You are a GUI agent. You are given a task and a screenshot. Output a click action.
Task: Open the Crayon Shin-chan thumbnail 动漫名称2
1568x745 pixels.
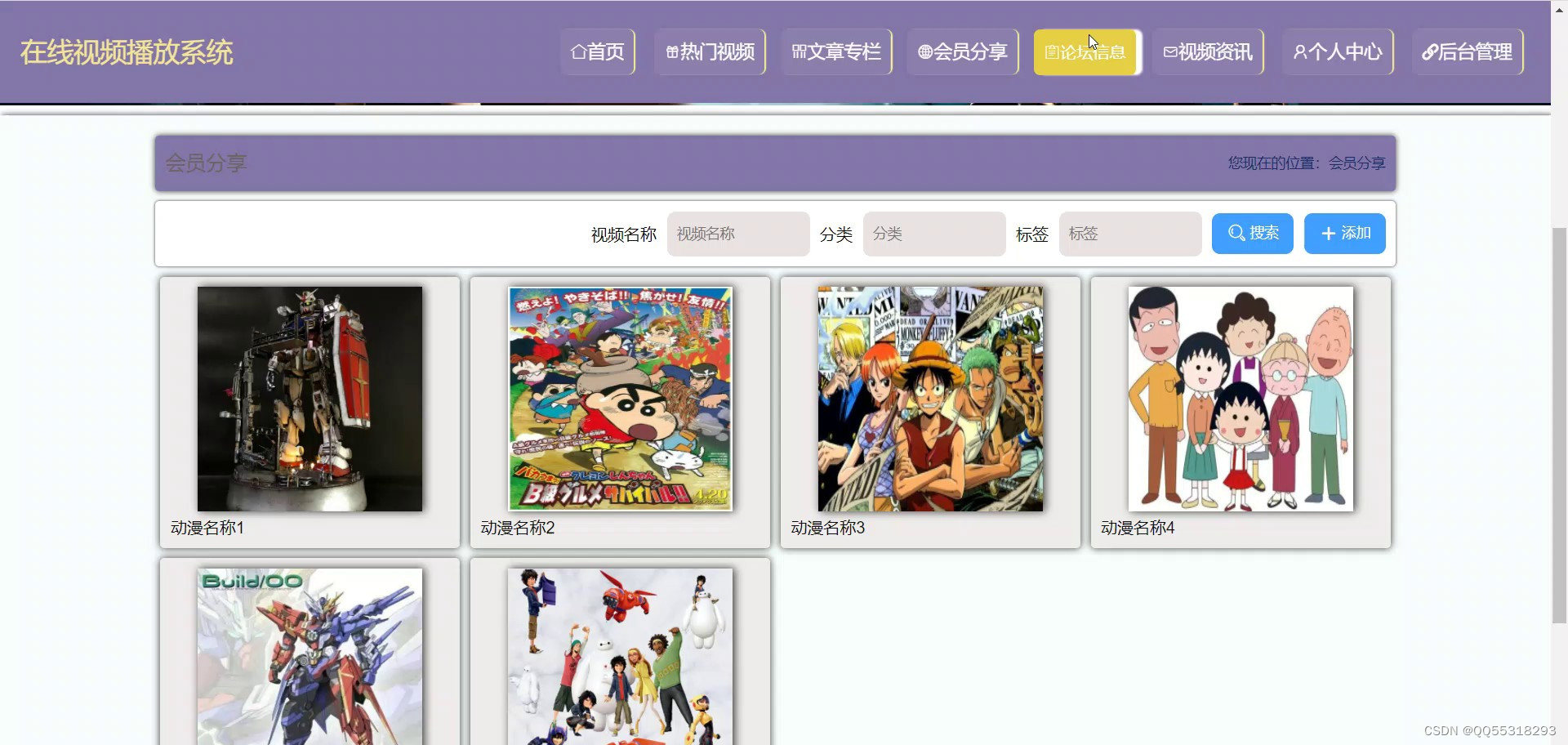point(620,399)
